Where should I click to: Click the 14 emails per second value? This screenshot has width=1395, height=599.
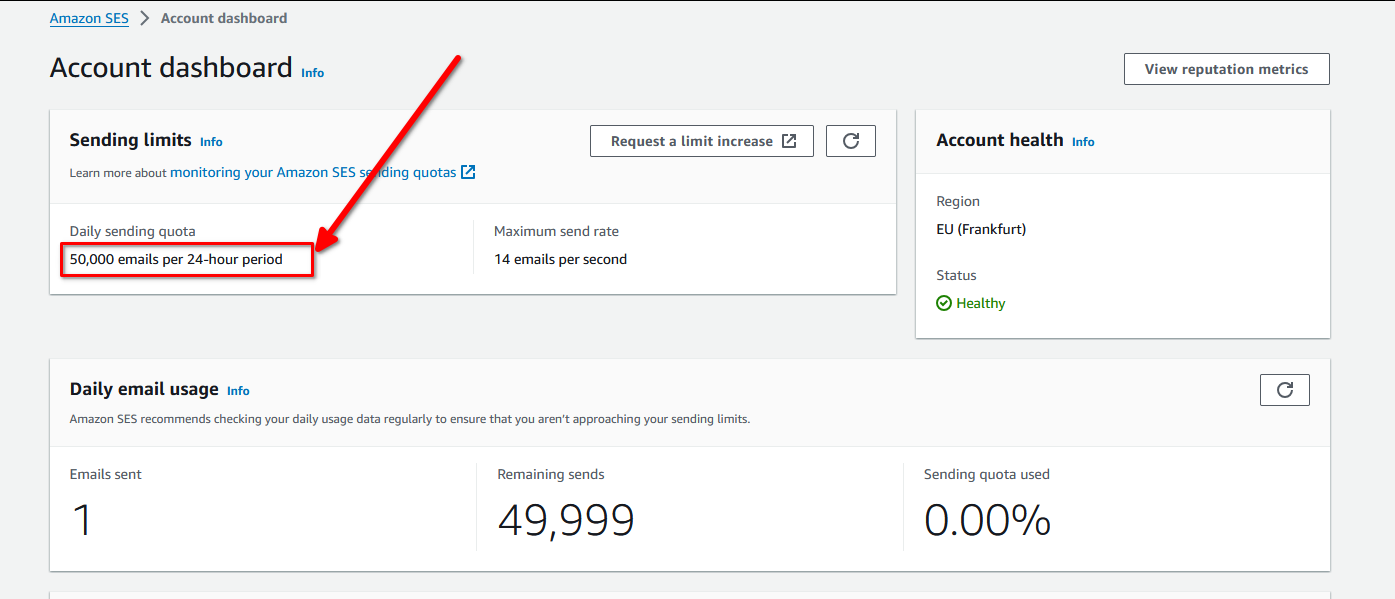(560, 259)
